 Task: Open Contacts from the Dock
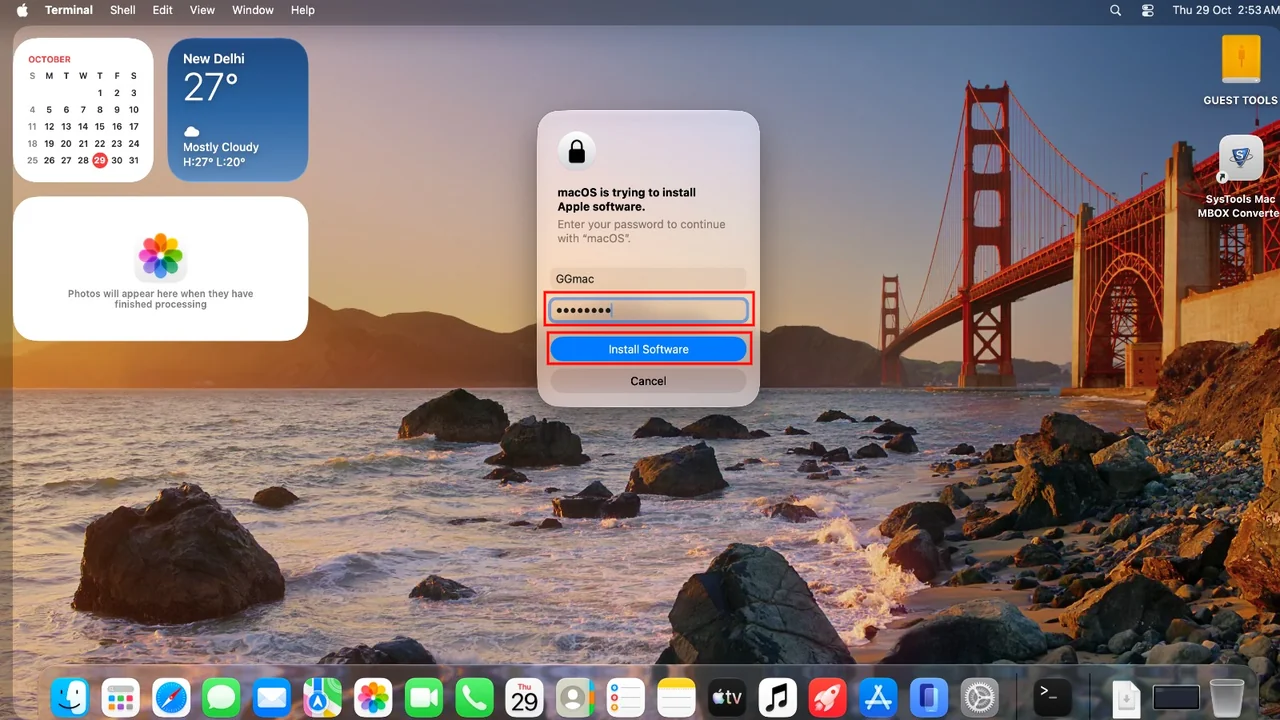[575, 697]
